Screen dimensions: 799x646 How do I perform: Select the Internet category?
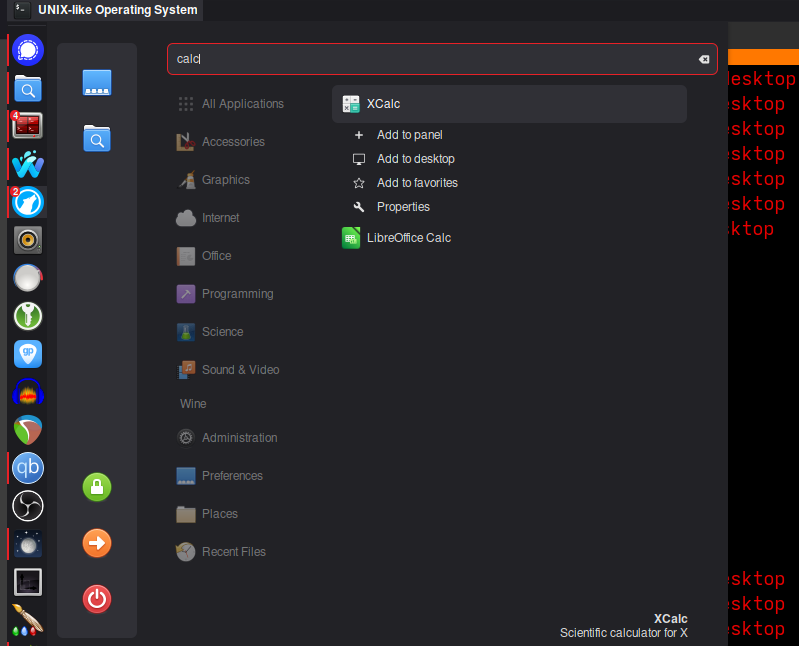click(208, 218)
